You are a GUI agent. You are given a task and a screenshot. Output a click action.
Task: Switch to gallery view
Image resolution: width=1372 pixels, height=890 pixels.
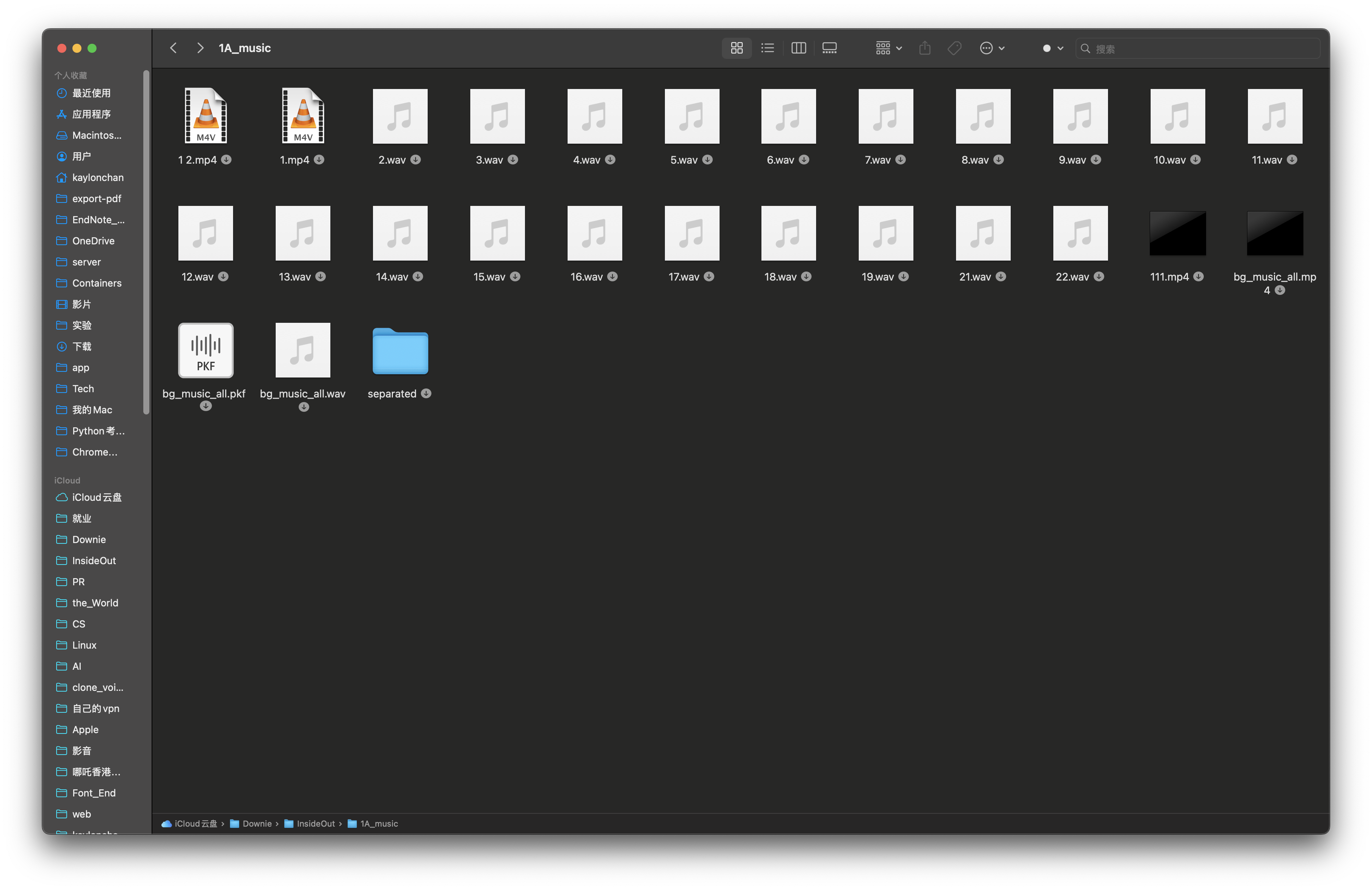(830, 48)
